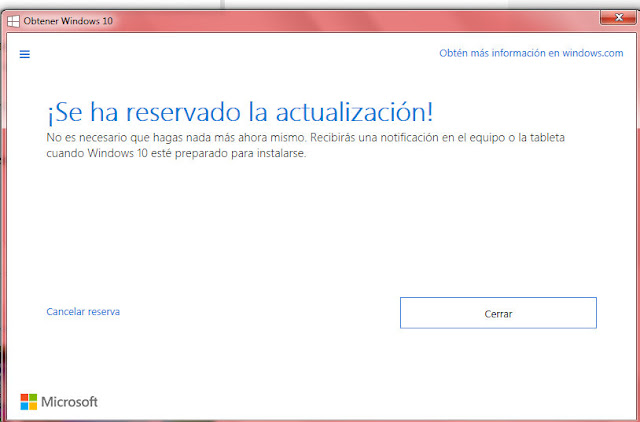The image size is (640, 422).
Task: Click the 'Cancelar reserva' link
Action: (83, 312)
